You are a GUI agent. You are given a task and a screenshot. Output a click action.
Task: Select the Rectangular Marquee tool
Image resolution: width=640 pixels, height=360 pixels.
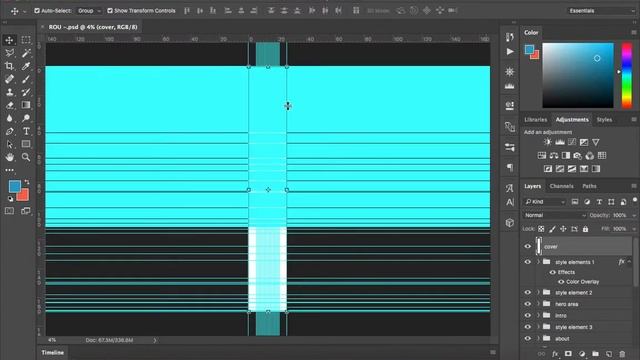coord(26,40)
